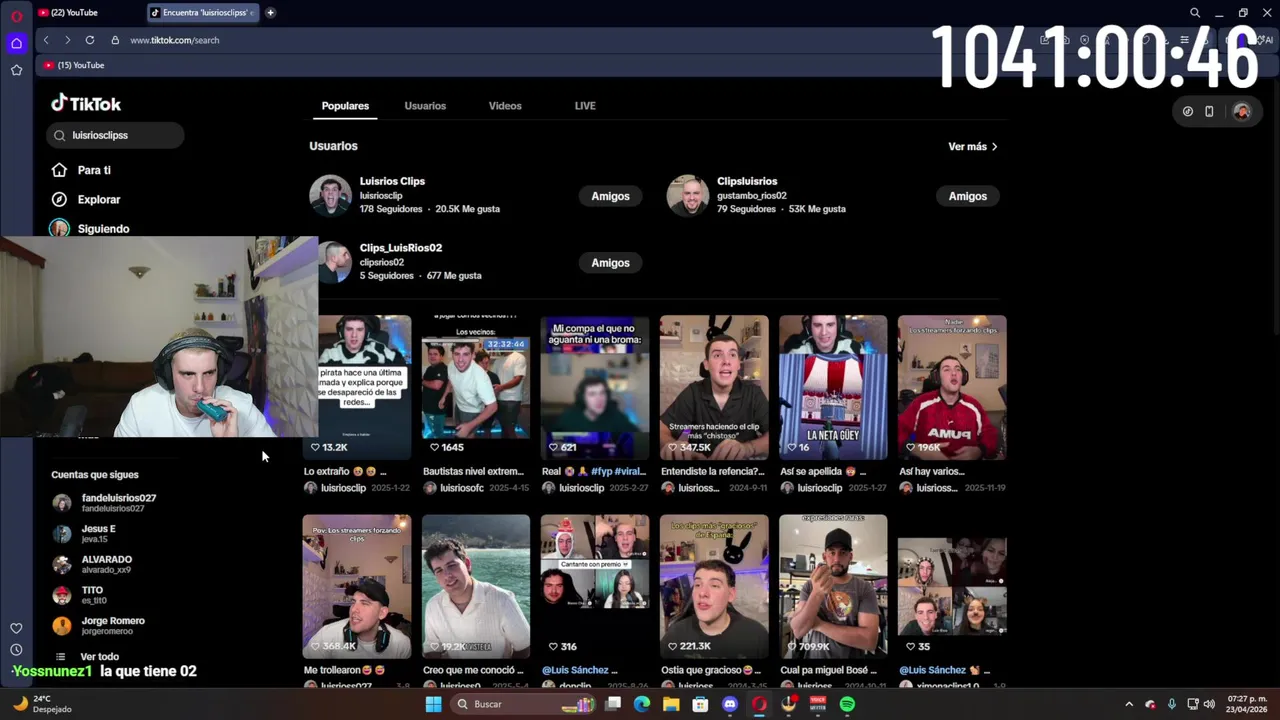Viewport: 1280px width, 720px height.
Task: Reload the TikTok page
Action: tap(90, 40)
